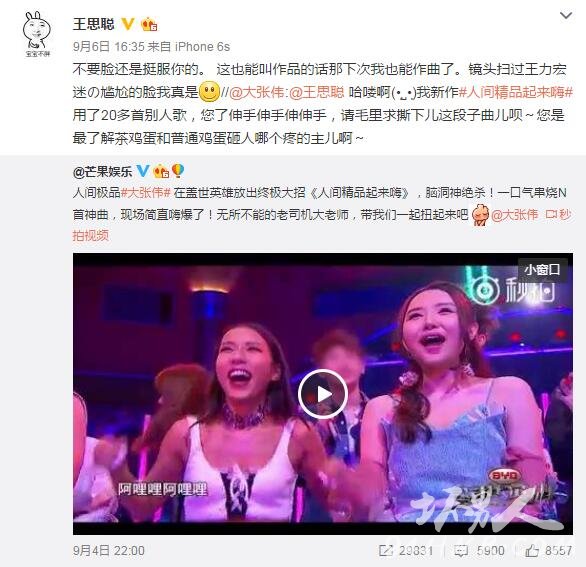
Task: Click the balloon badge icon beside 芒果娱乐
Action: pos(178,171)
